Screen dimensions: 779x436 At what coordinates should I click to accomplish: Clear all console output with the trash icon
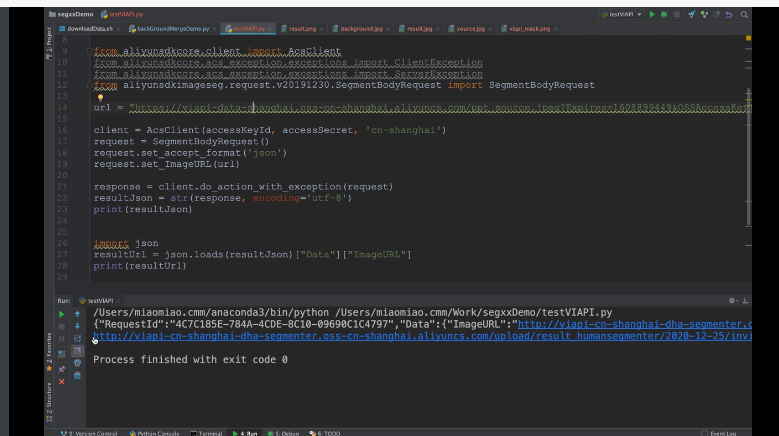tap(78, 375)
